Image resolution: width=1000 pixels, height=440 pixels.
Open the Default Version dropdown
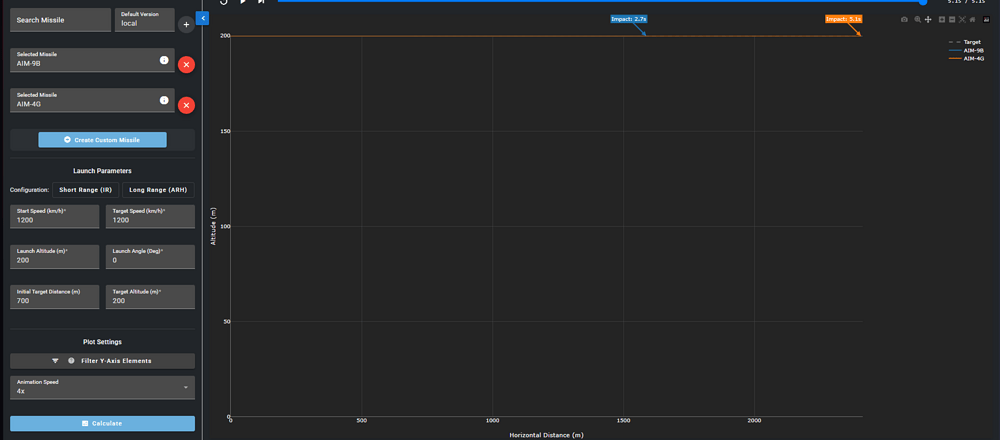click(145, 20)
